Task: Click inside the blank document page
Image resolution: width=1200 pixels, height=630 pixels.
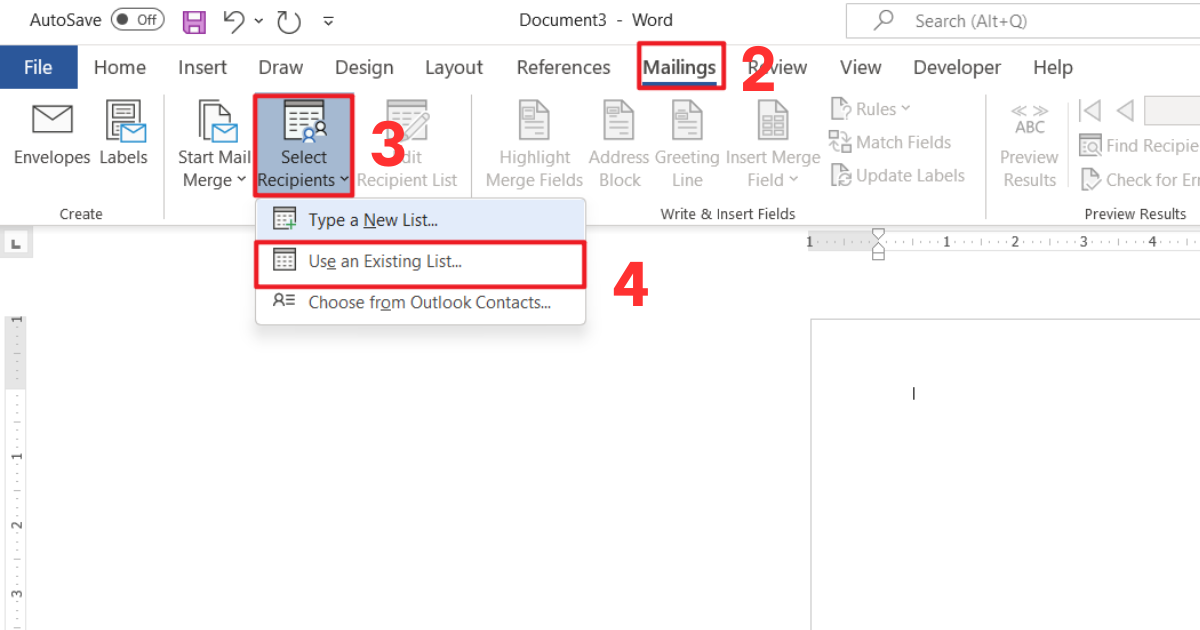Action: 1005,475
